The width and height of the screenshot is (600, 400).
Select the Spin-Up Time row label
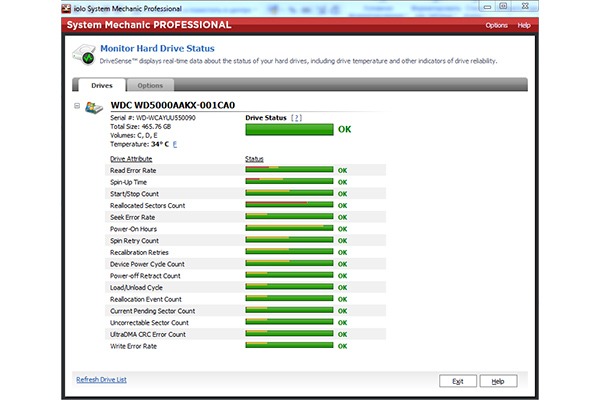[x=128, y=182]
